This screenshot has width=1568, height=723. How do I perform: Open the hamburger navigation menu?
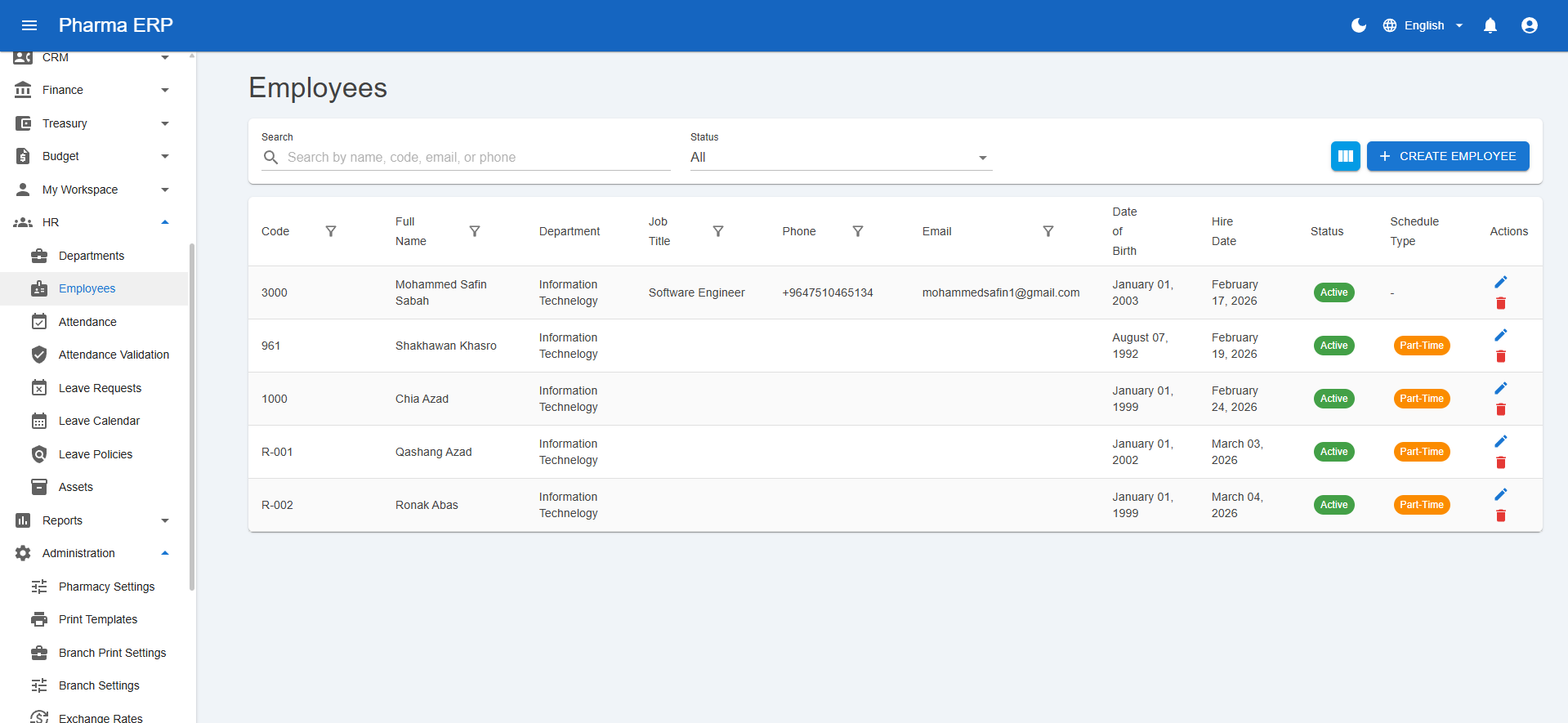29,25
